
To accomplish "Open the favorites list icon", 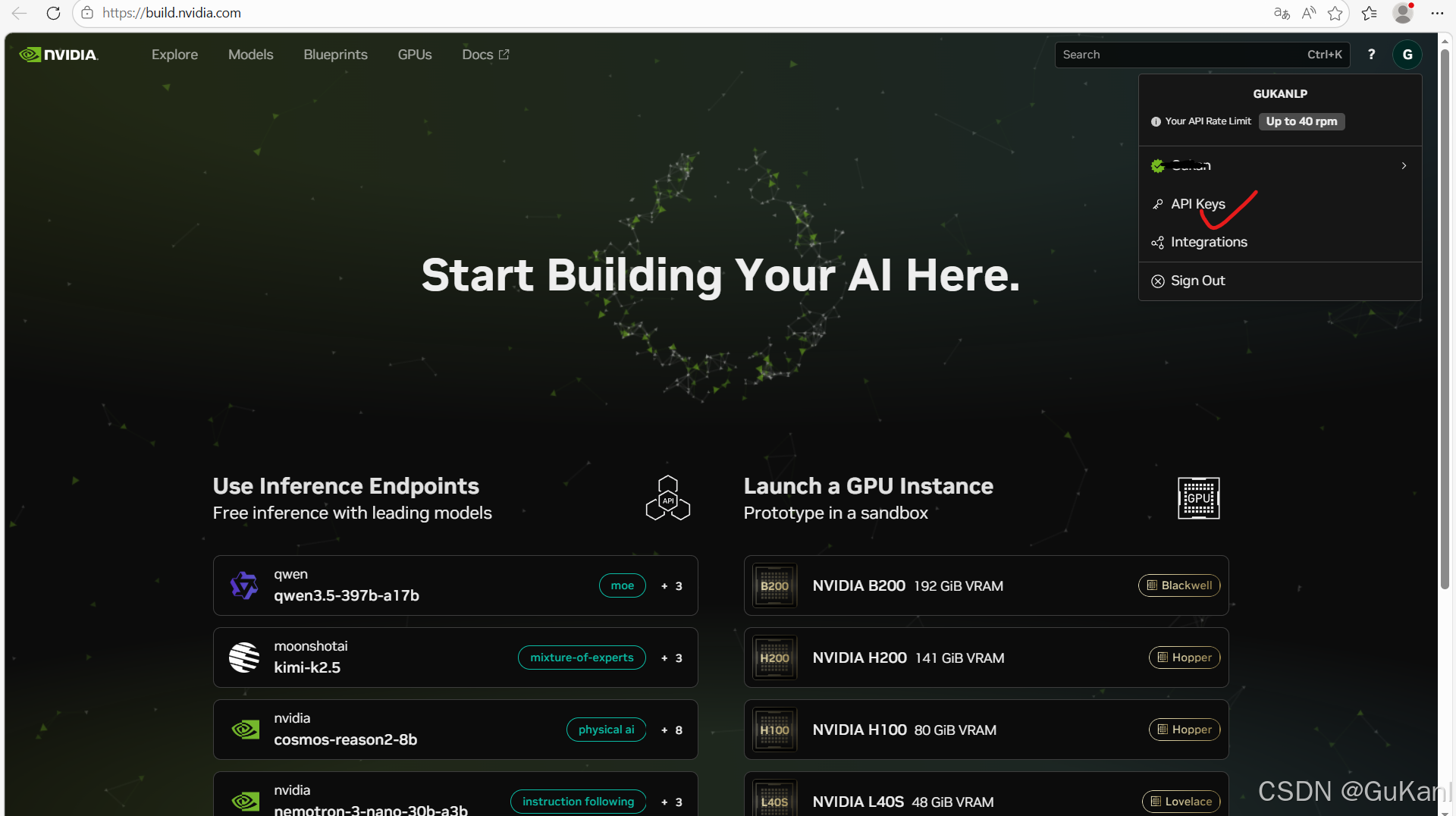I will tap(1370, 13).
